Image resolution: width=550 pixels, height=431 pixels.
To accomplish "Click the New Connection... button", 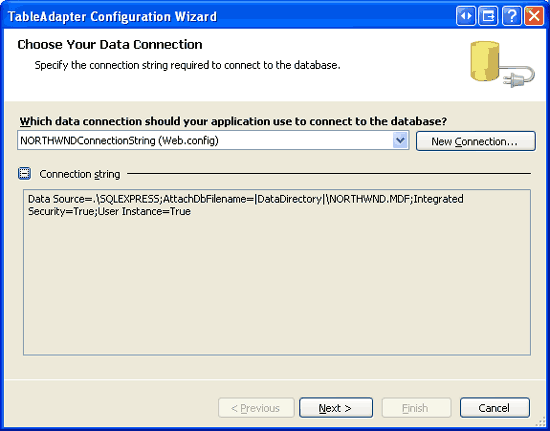I will click(x=476, y=141).
